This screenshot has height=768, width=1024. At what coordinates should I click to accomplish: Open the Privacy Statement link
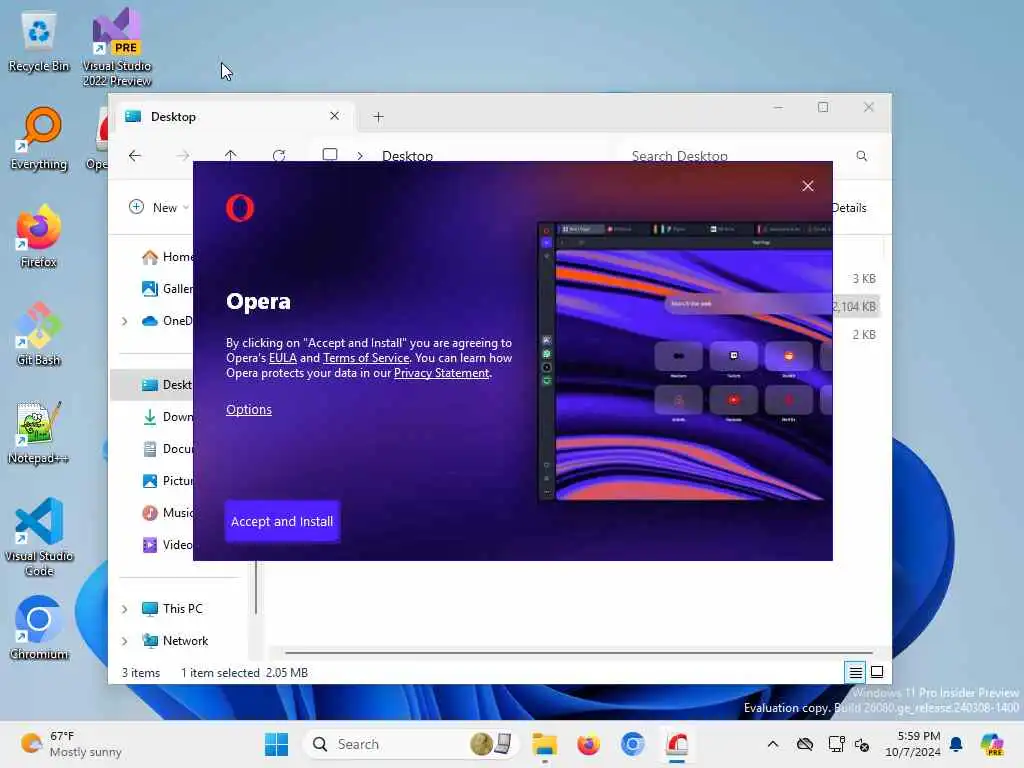[x=441, y=373]
